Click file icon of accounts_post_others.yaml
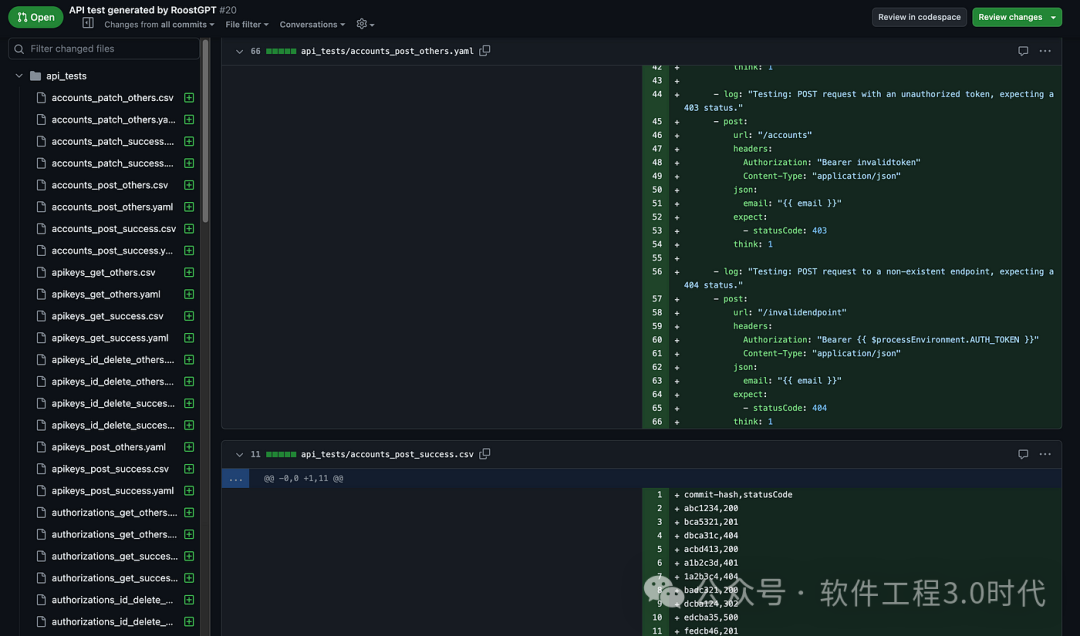Viewport: 1080px width, 636px height. [x=41, y=207]
